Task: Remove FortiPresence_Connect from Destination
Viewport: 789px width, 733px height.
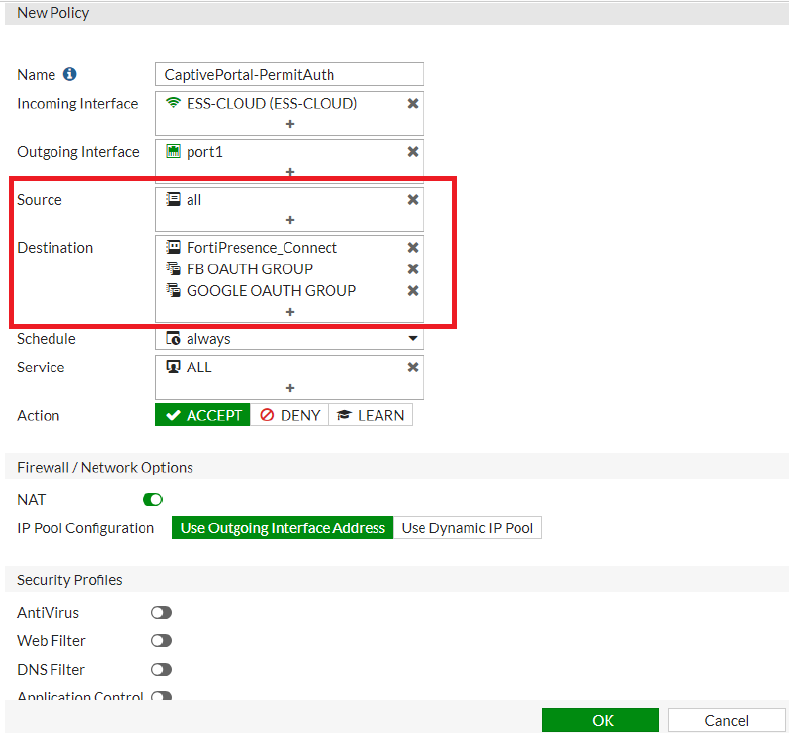Action: (412, 248)
